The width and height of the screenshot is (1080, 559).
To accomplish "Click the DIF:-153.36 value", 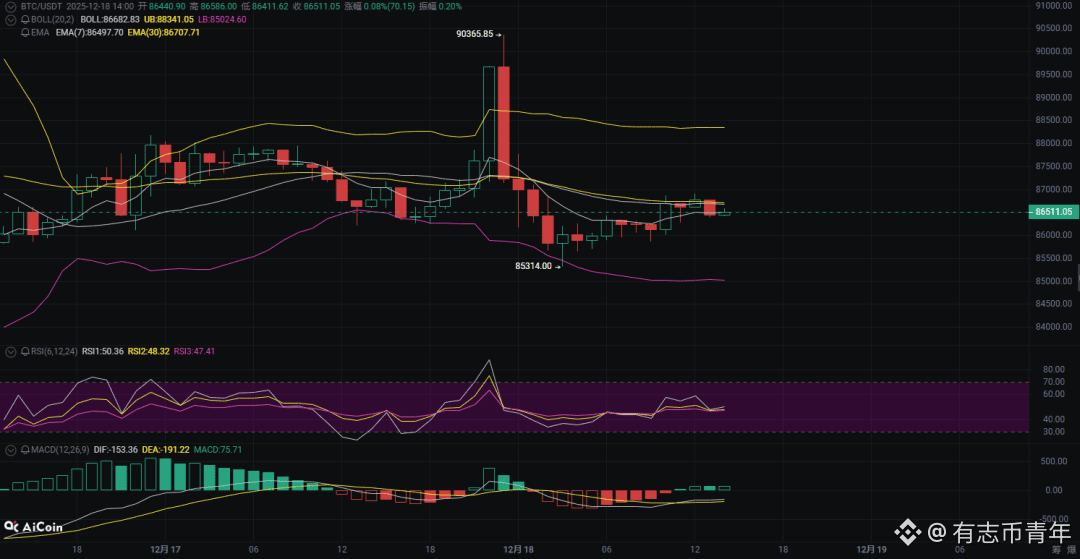I will tap(116, 450).
